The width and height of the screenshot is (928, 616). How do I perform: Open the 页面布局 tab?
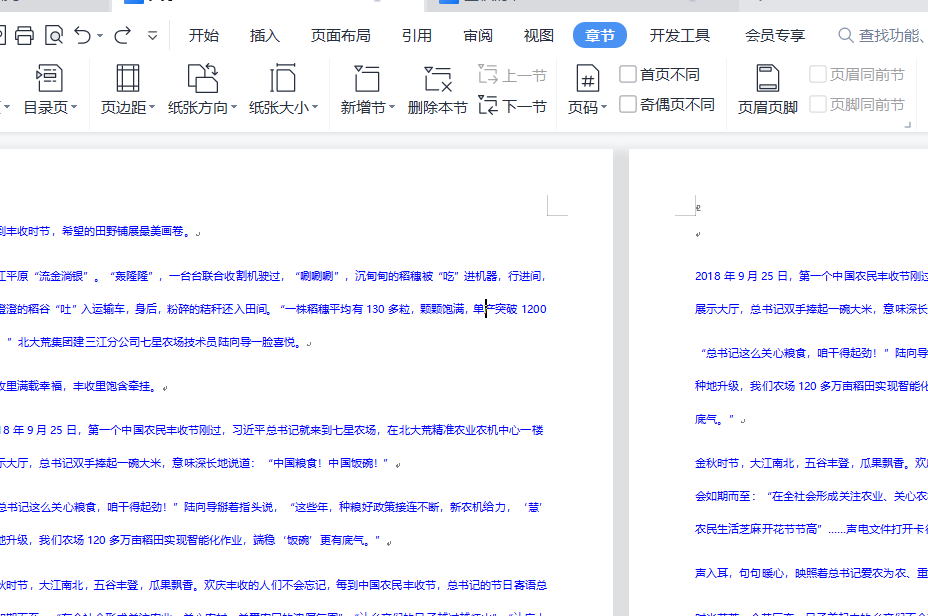point(341,36)
